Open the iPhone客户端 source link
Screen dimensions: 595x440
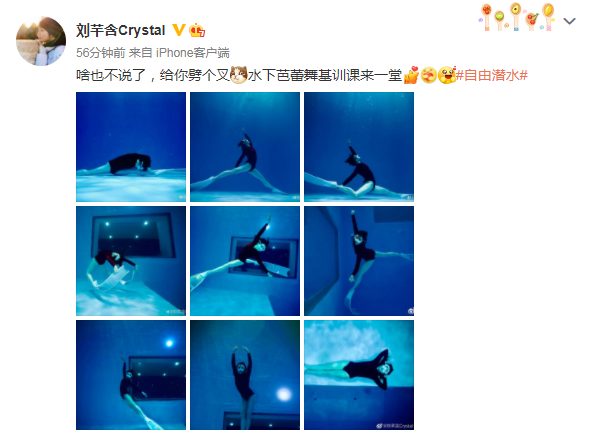193,53
